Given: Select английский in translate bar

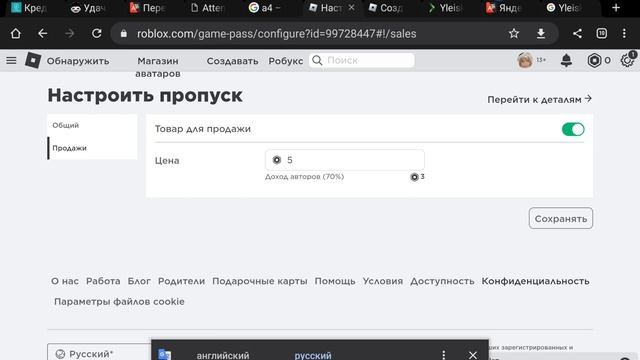Looking at the screenshot, I should 223,355.
